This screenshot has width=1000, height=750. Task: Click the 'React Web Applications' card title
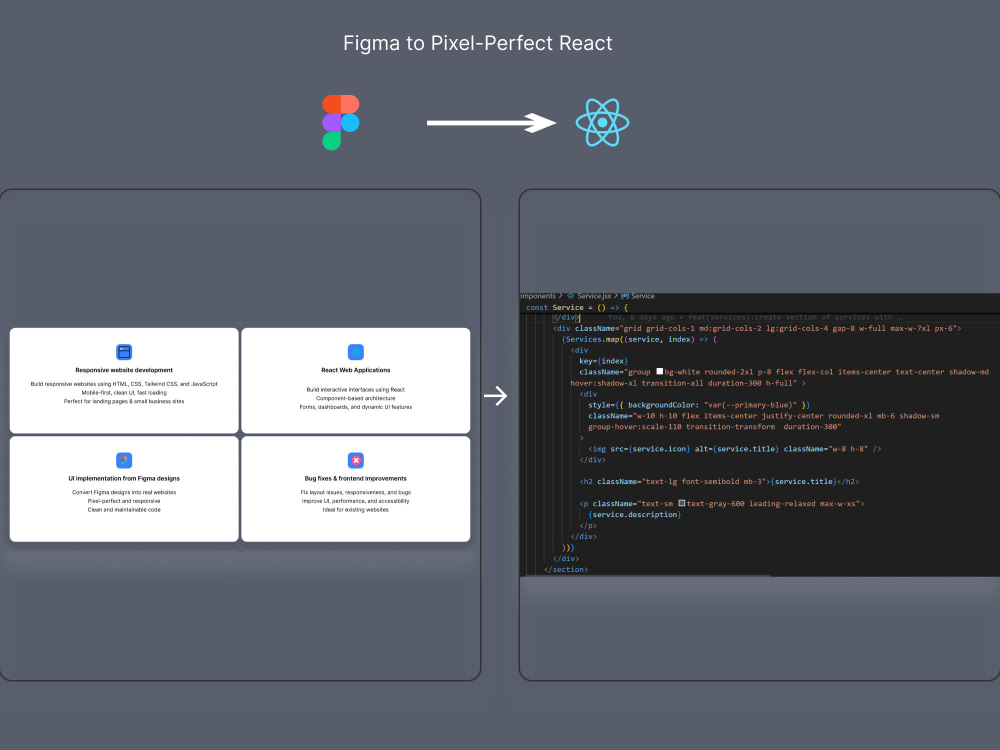coord(356,370)
